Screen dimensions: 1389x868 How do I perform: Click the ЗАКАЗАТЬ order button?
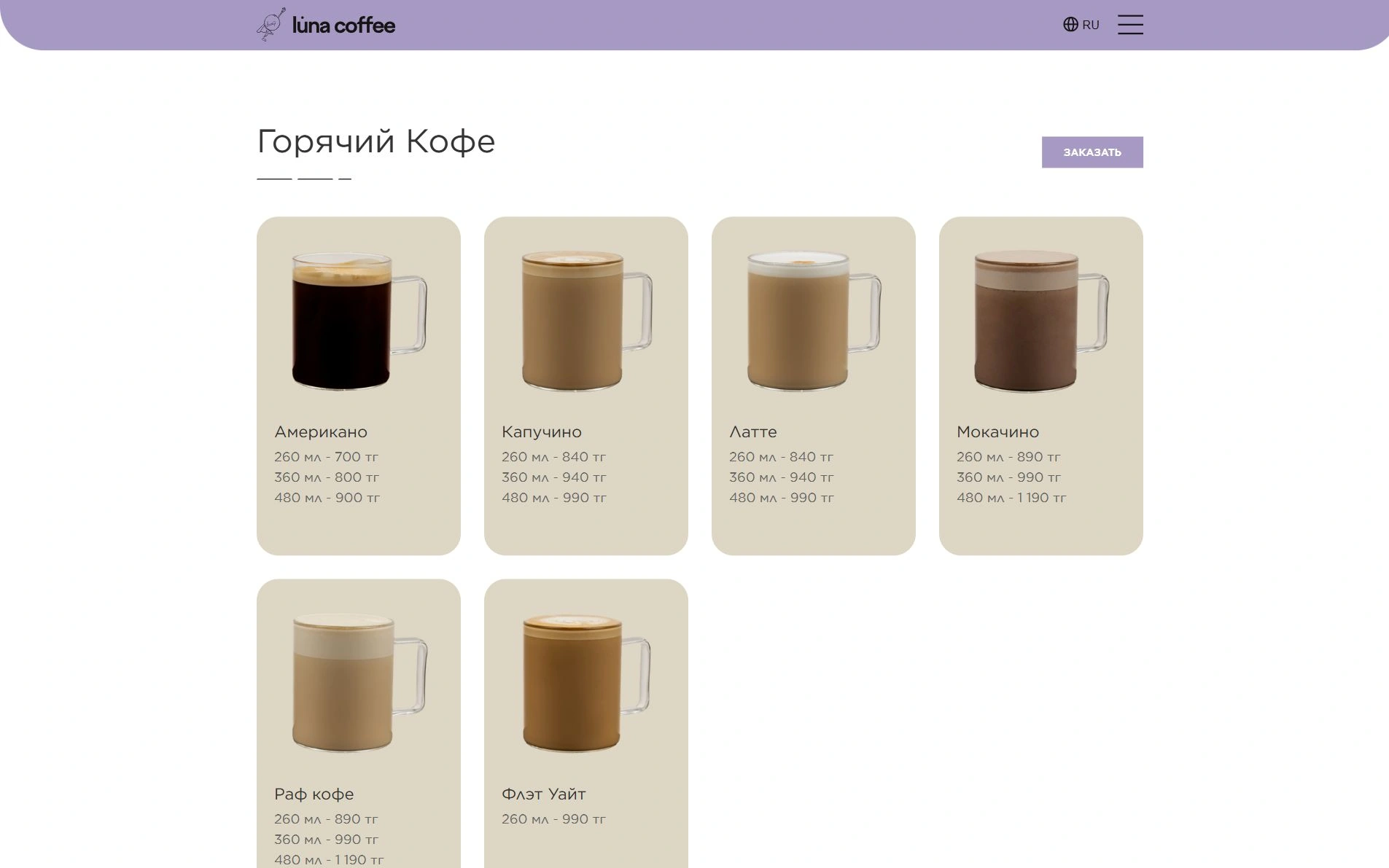click(1092, 152)
